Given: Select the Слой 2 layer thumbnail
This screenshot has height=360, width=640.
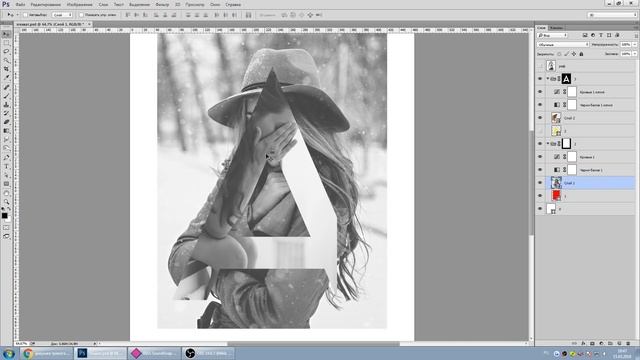Looking at the screenshot, I should (556, 118).
